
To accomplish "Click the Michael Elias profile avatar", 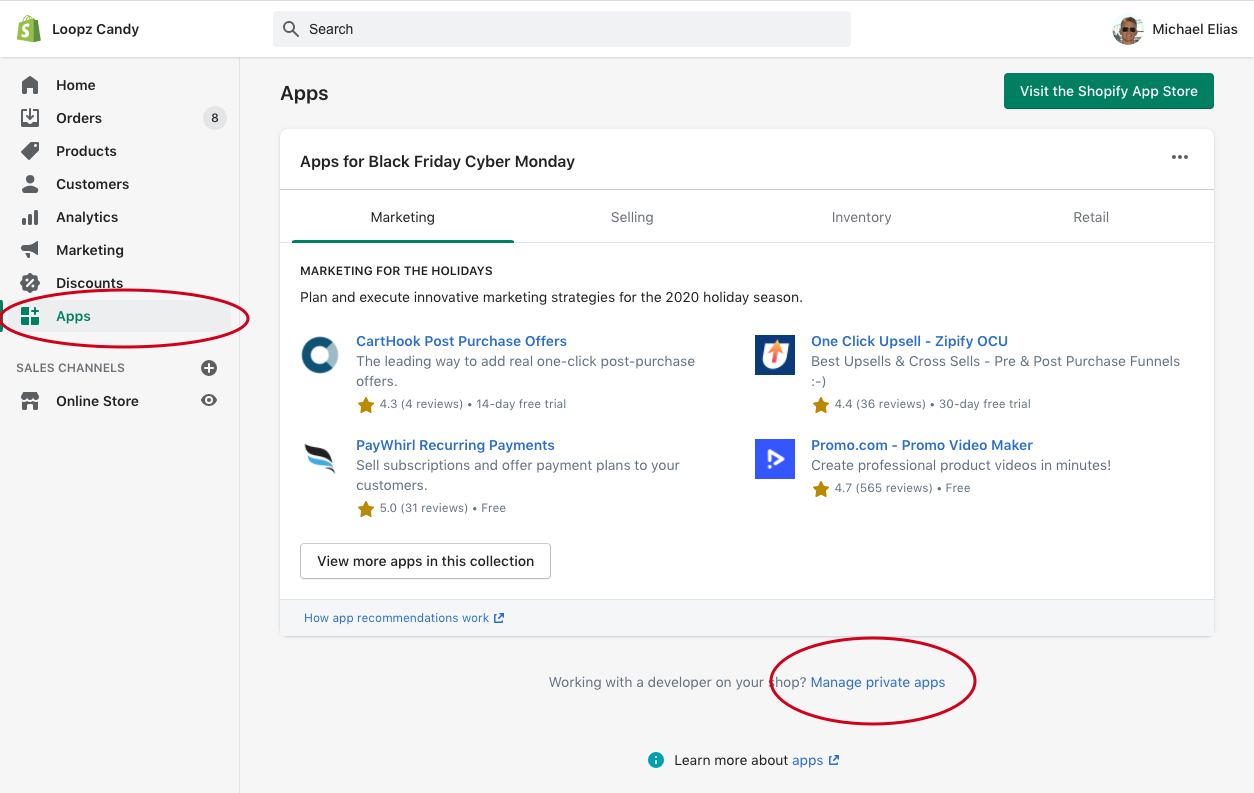I will (x=1128, y=30).
